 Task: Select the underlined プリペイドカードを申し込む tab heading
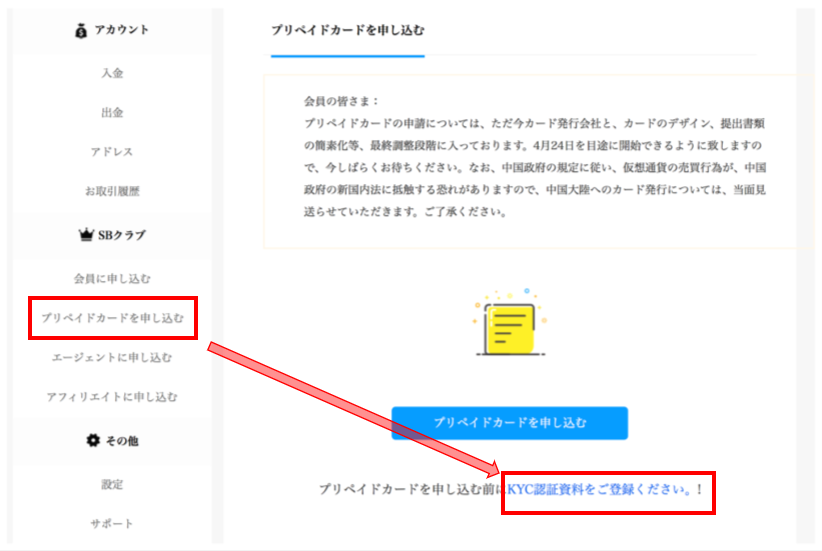[347, 30]
